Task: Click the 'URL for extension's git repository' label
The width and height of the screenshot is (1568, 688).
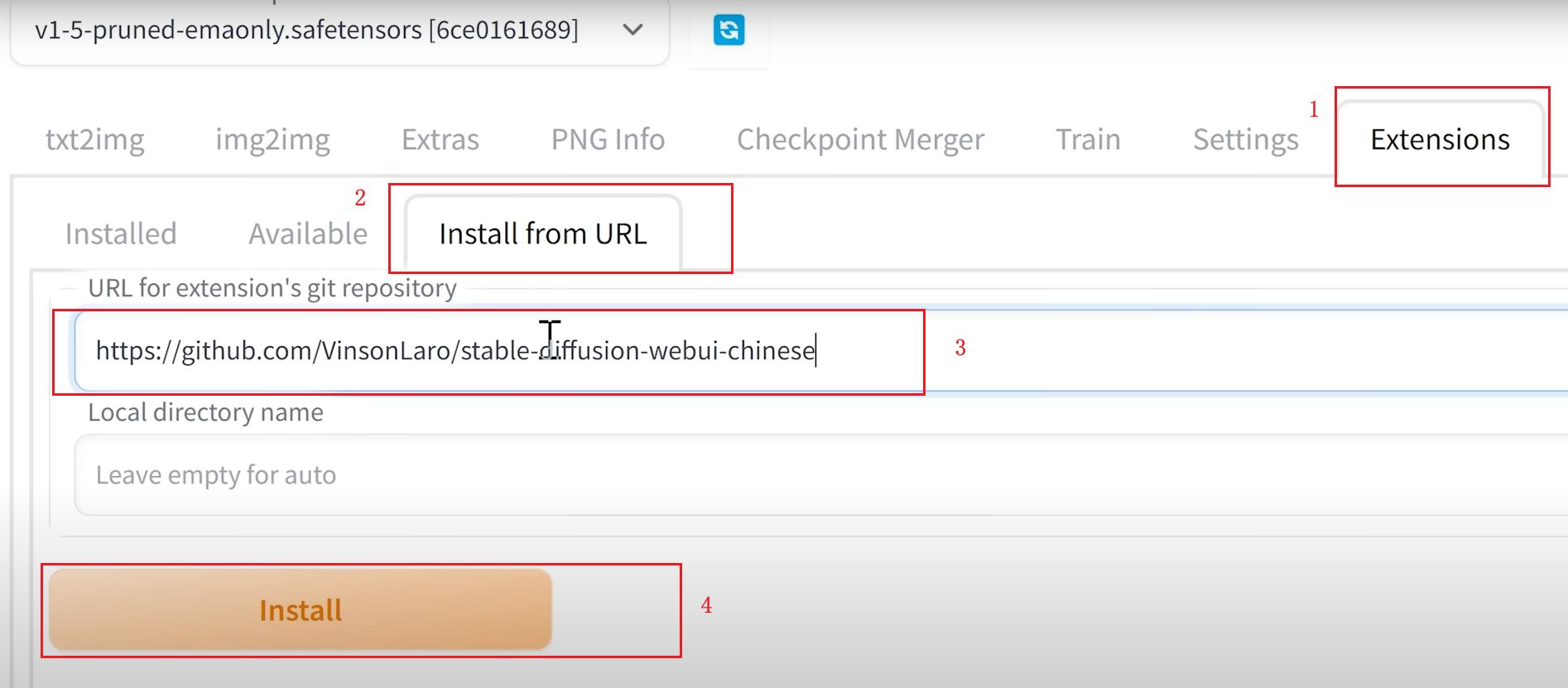Action: pyautogui.click(x=272, y=288)
